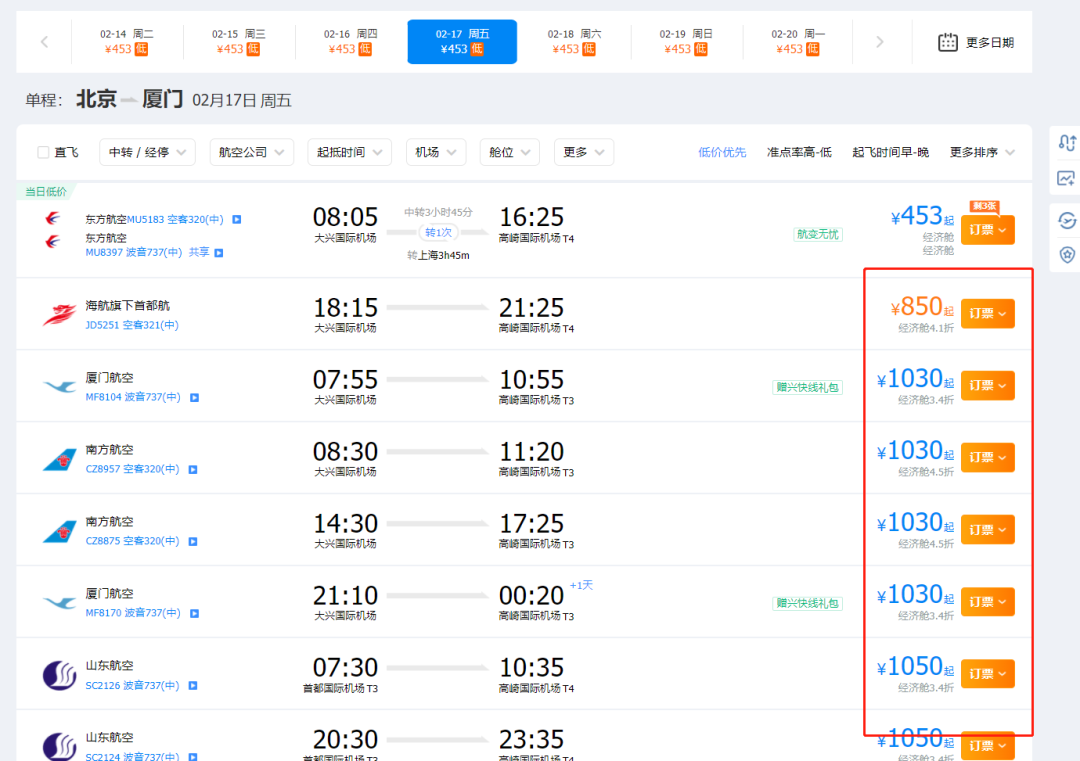Click the 当日低价 label
Viewport: 1080px width, 761px height.
pos(46,191)
